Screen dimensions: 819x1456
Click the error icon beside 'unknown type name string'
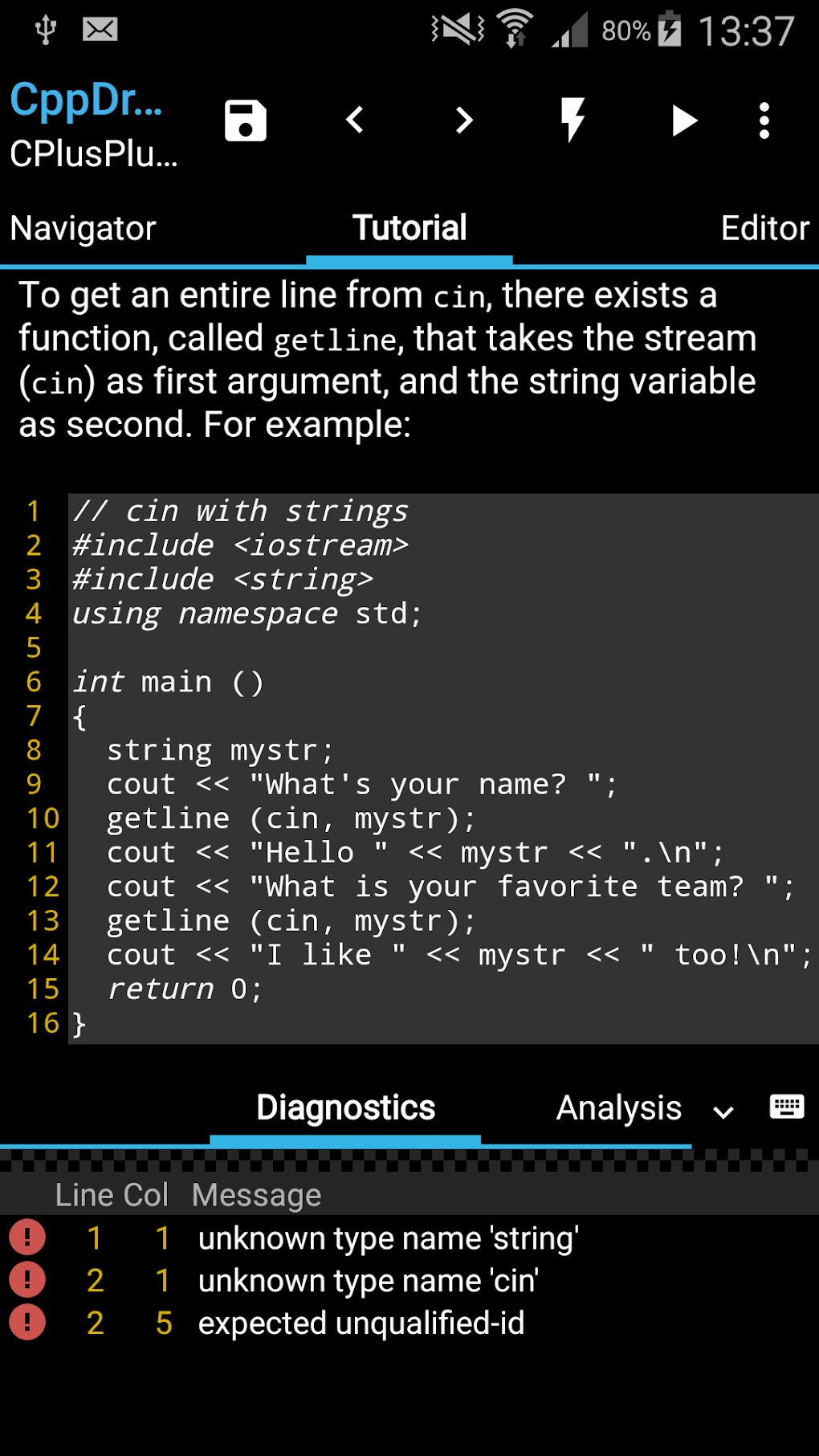click(28, 1238)
